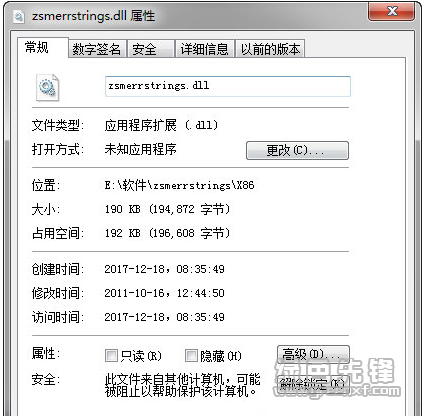Click the 应用程序扩展 (.dll) file type text
Viewport: 422px width, 416px height.
pos(161,125)
